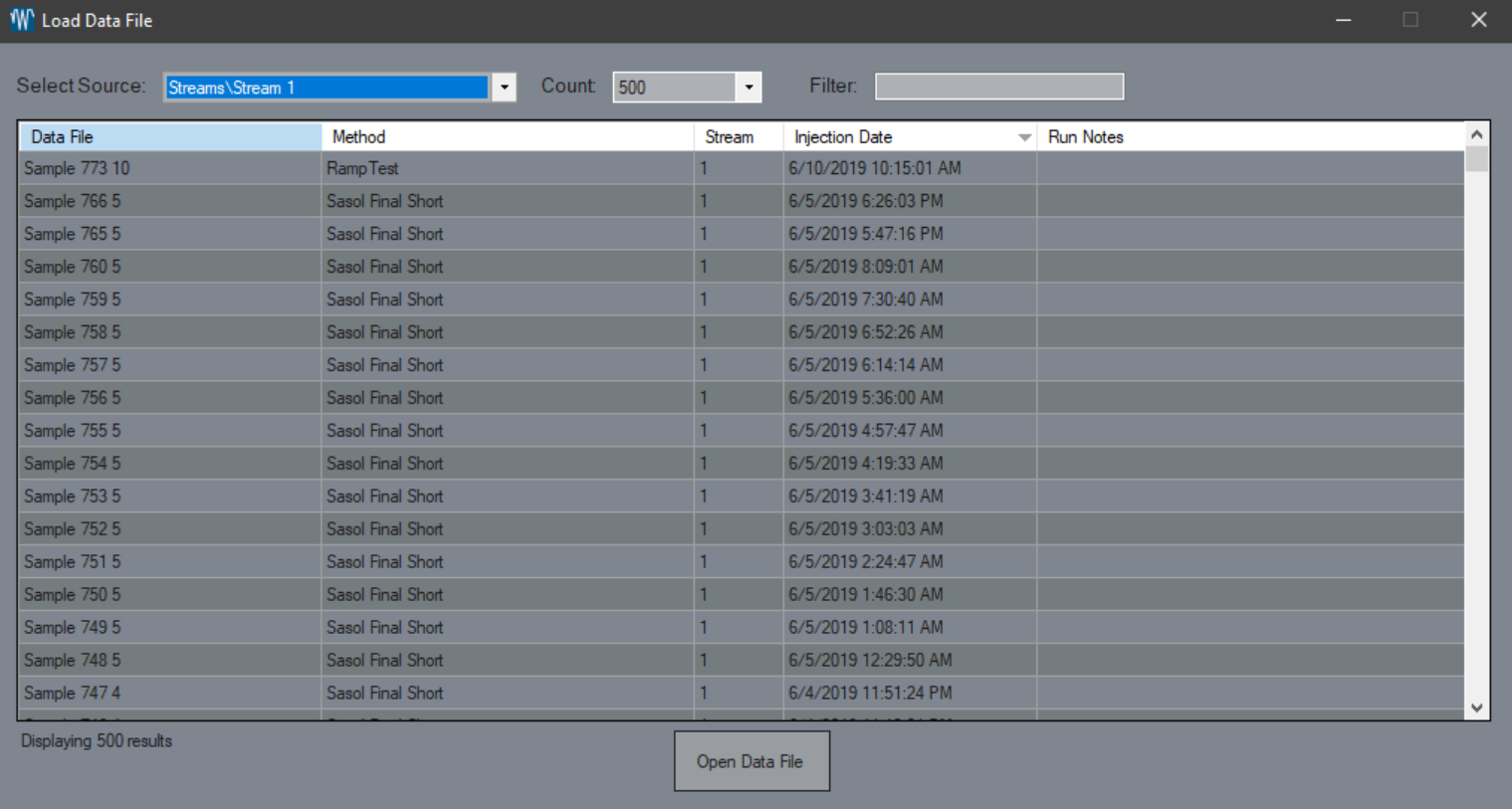Sort by Data File column header
Image resolution: width=1512 pixels, height=809 pixels.
click(x=170, y=137)
